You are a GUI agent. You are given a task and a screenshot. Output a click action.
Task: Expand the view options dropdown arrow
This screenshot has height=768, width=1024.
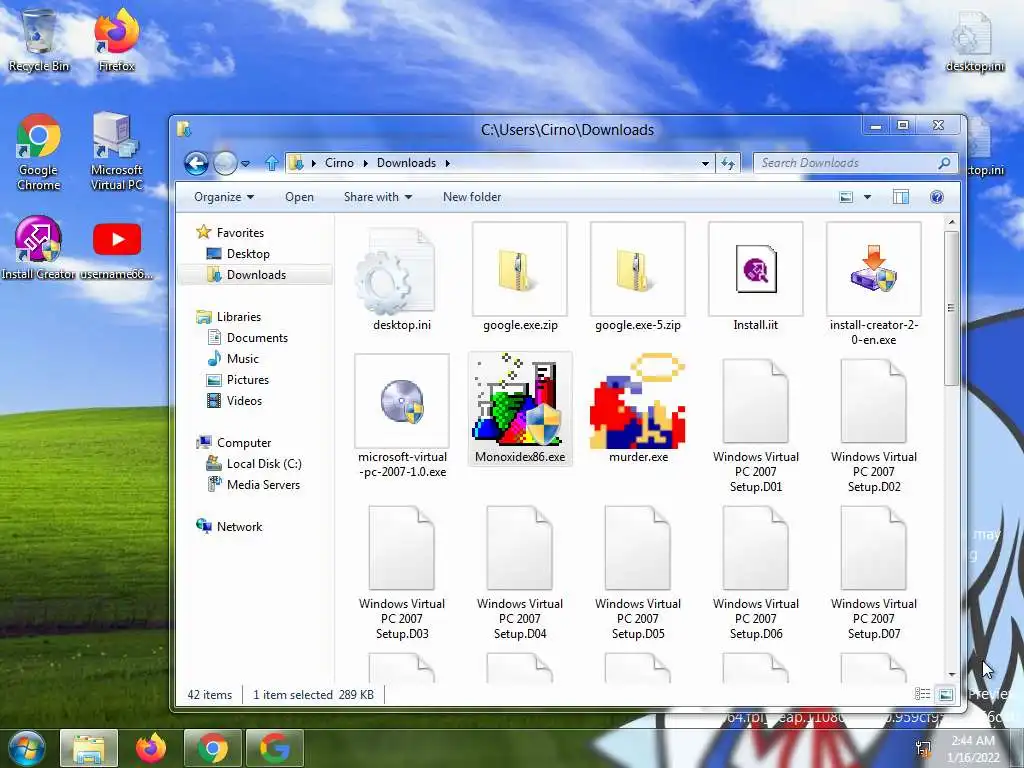(867, 197)
